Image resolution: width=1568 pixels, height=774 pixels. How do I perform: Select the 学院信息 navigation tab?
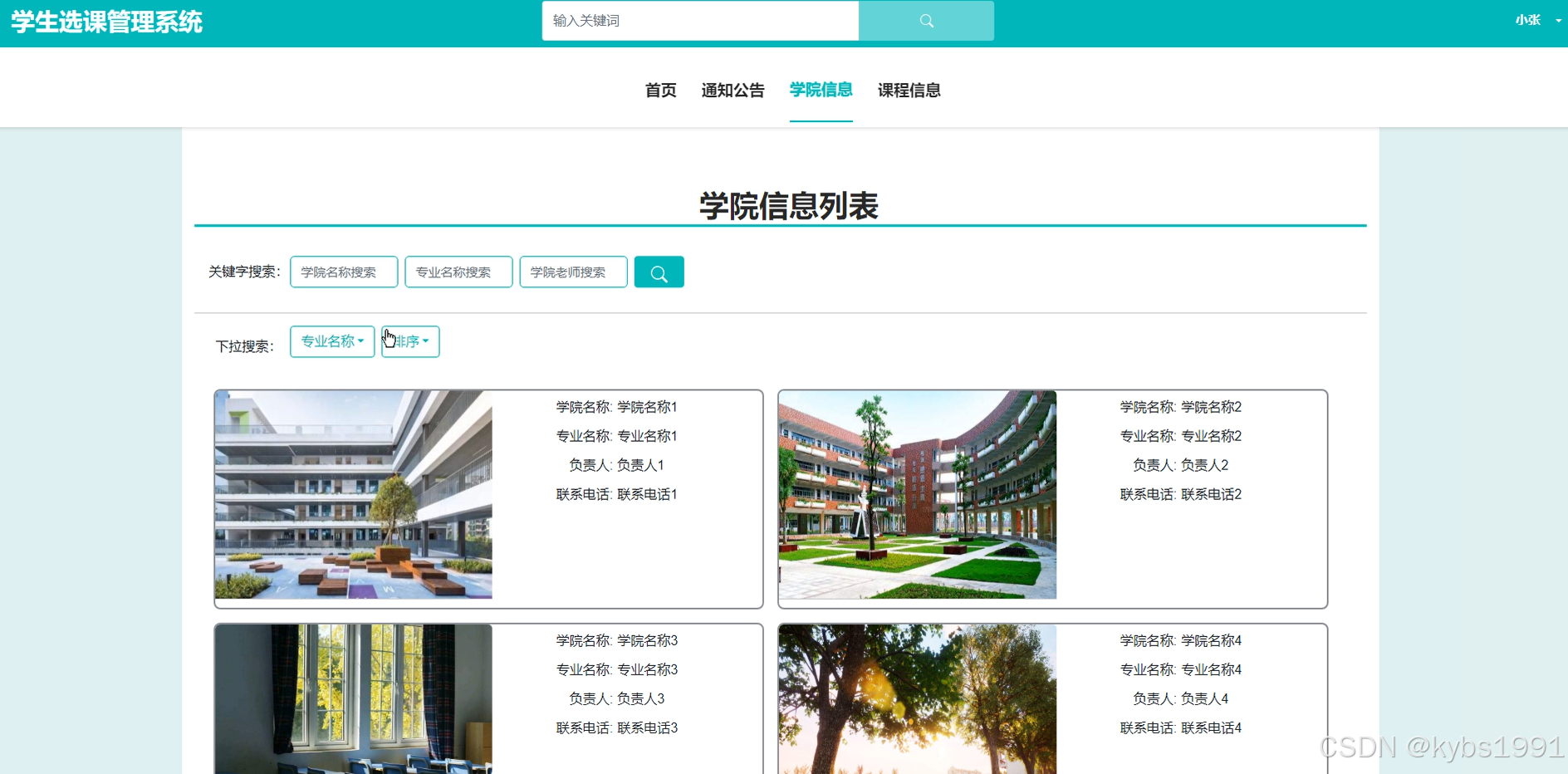click(821, 90)
